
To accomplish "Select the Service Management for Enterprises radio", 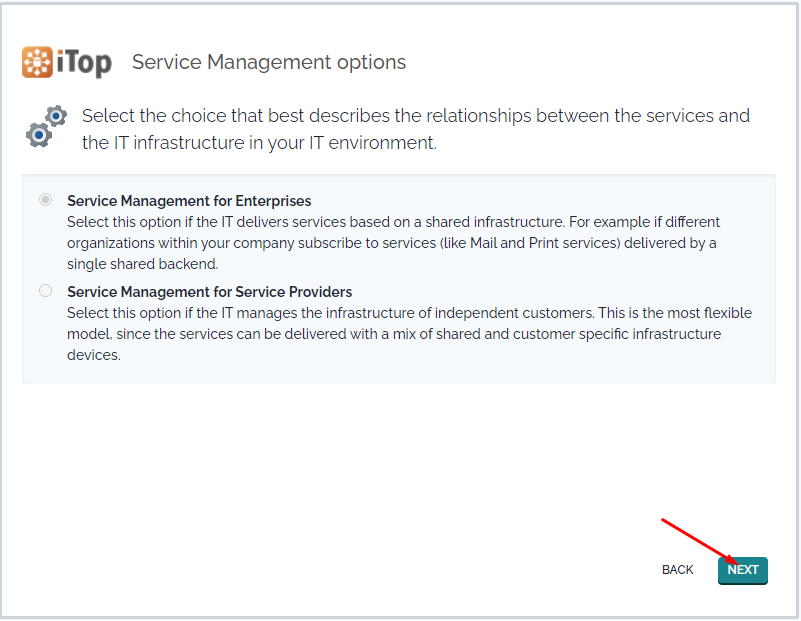I will [x=45, y=200].
